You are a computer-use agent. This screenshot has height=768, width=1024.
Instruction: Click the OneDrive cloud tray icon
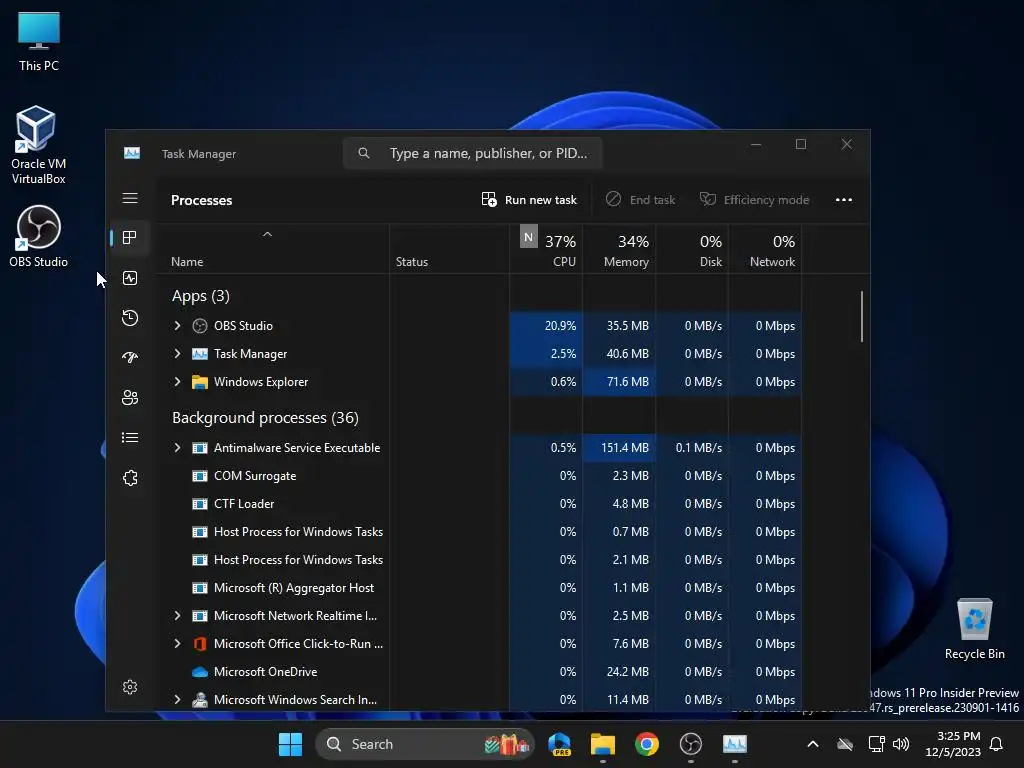[845, 744]
